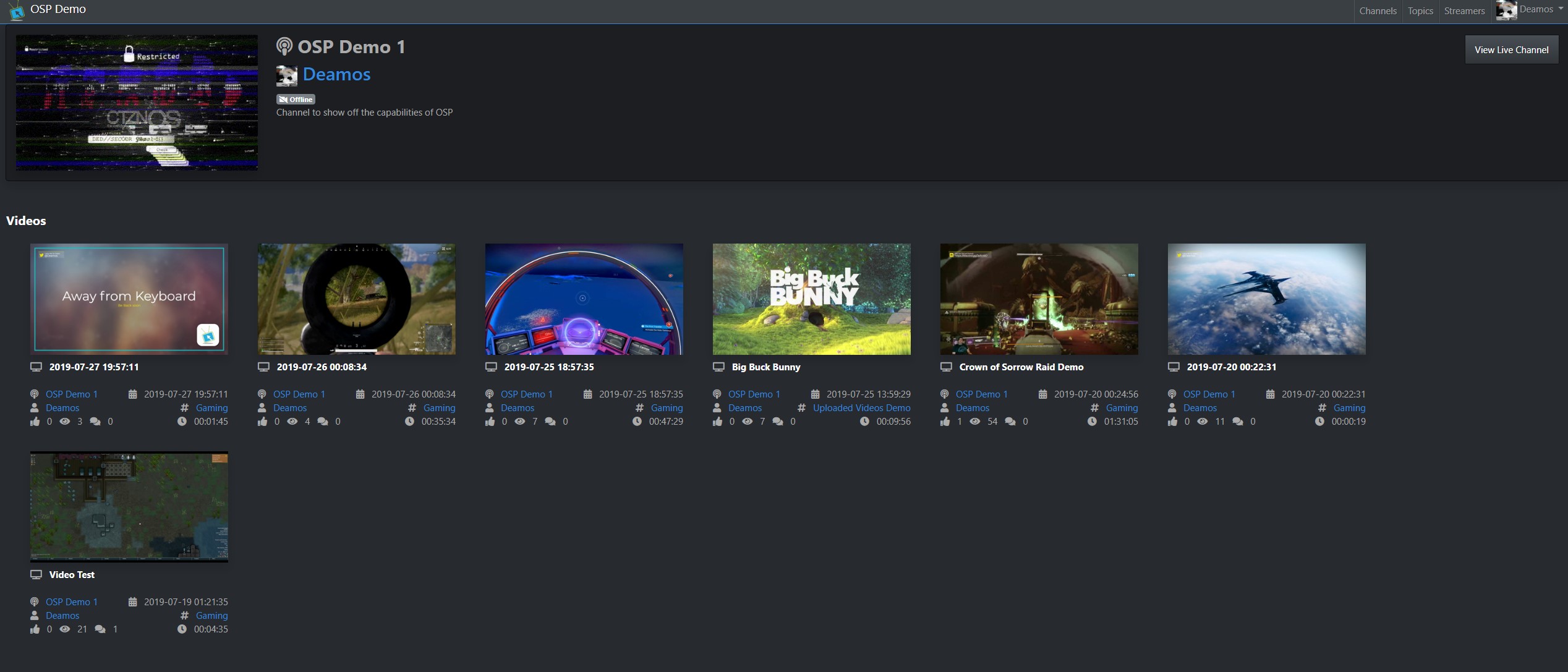The width and height of the screenshot is (1568, 672).
Task: Click the Crown of Sorrow Raid Demo title
Action: click(x=1021, y=367)
